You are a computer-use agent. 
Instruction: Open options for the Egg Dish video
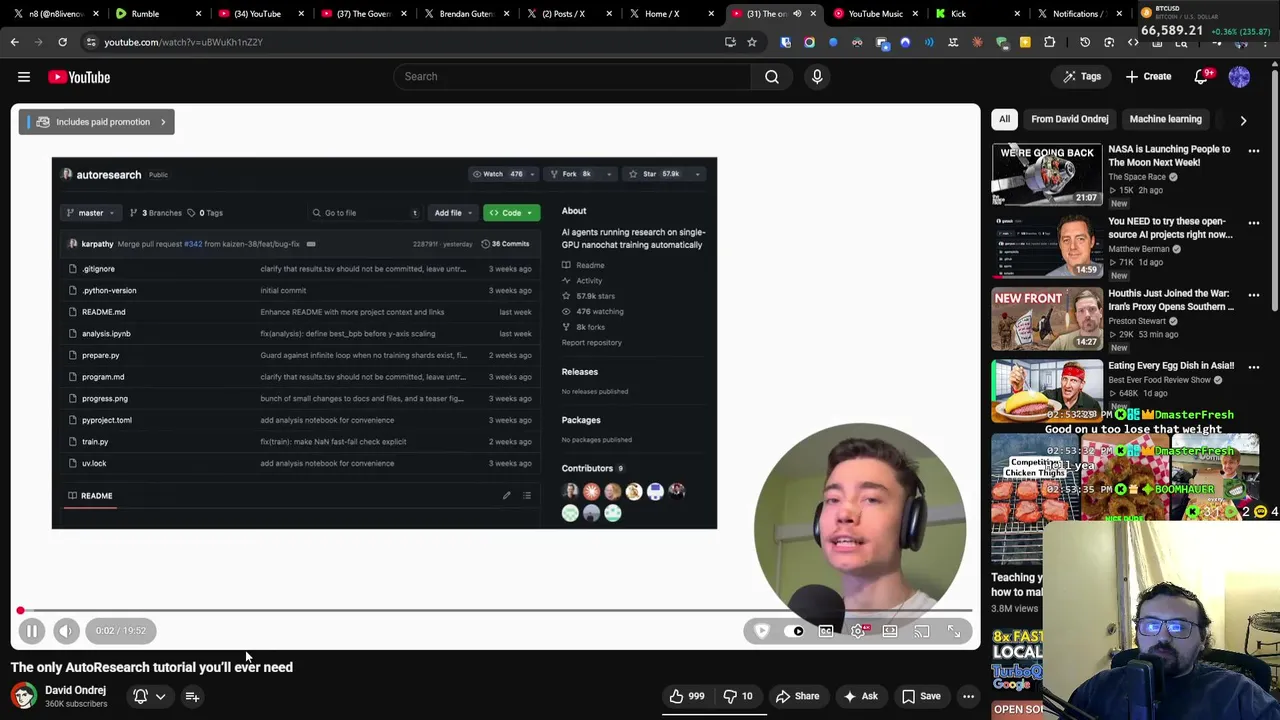point(1253,367)
